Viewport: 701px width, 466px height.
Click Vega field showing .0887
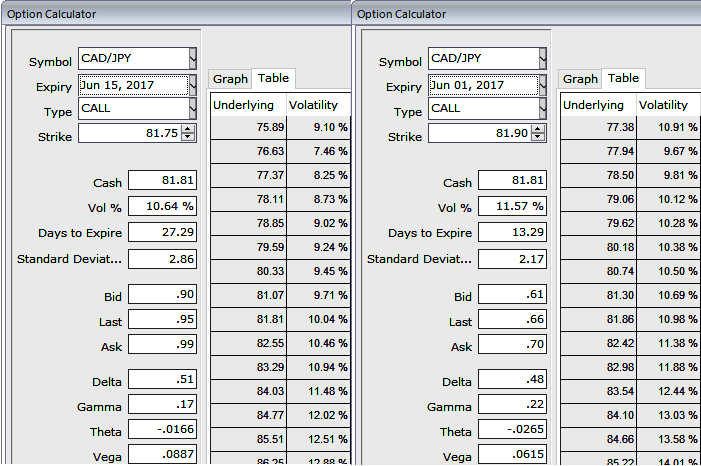point(162,454)
